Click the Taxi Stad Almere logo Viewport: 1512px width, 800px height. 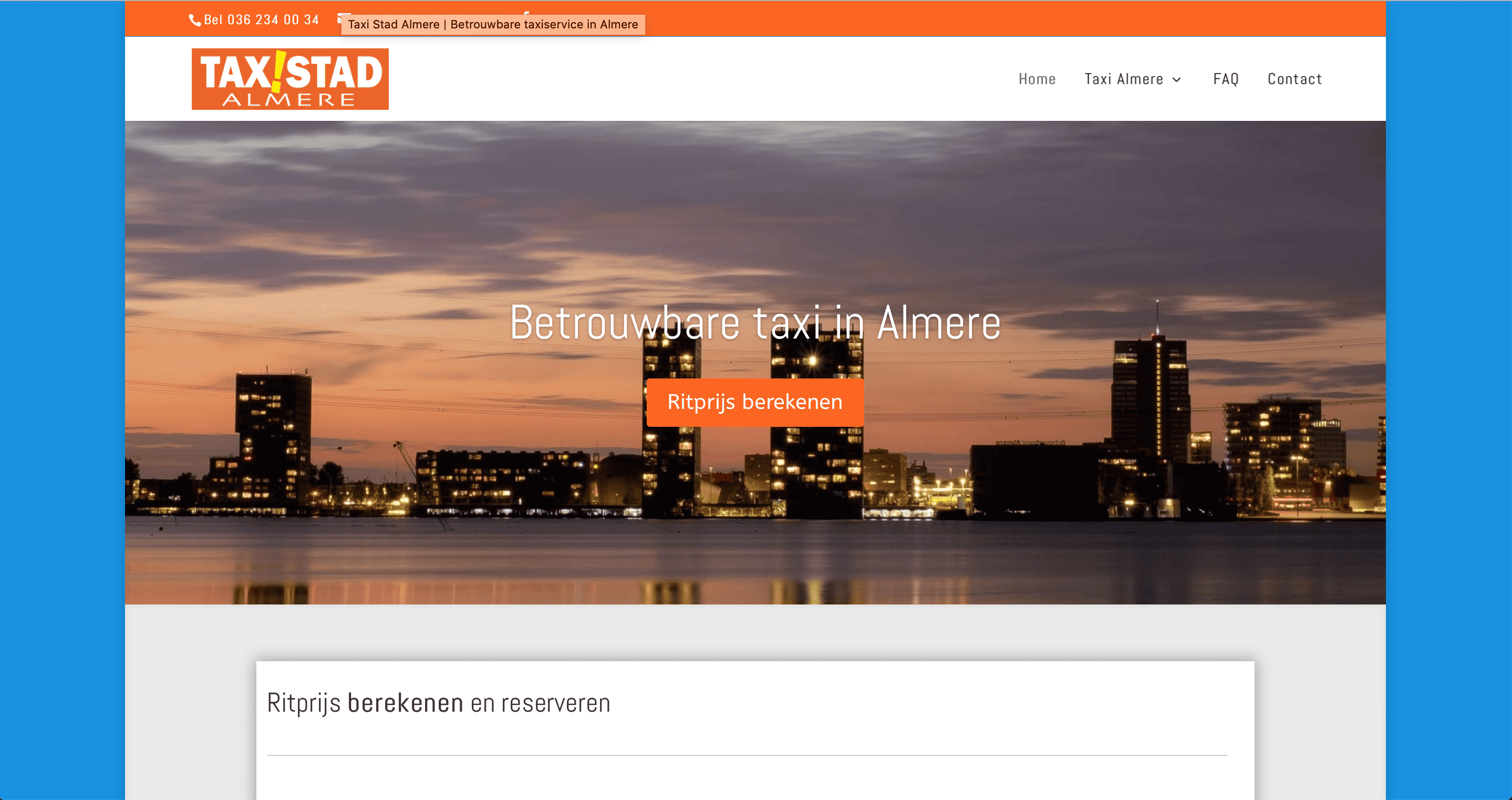click(290, 79)
